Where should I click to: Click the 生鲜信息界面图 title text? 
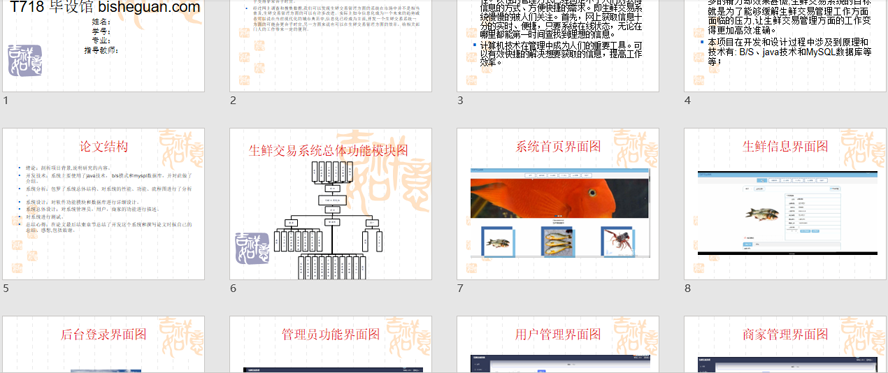coord(785,147)
